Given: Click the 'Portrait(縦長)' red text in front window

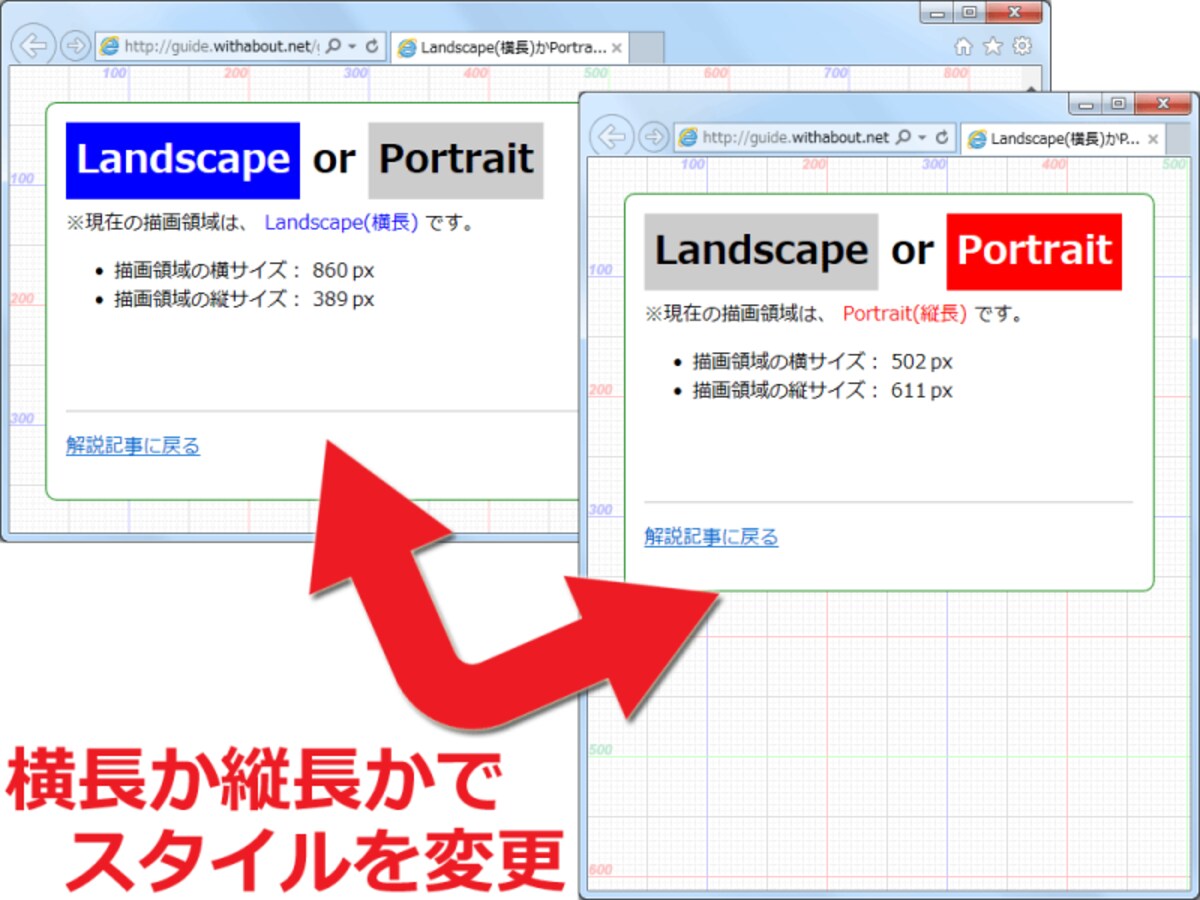Looking at the screenshot, I should [x=905, y=314].
